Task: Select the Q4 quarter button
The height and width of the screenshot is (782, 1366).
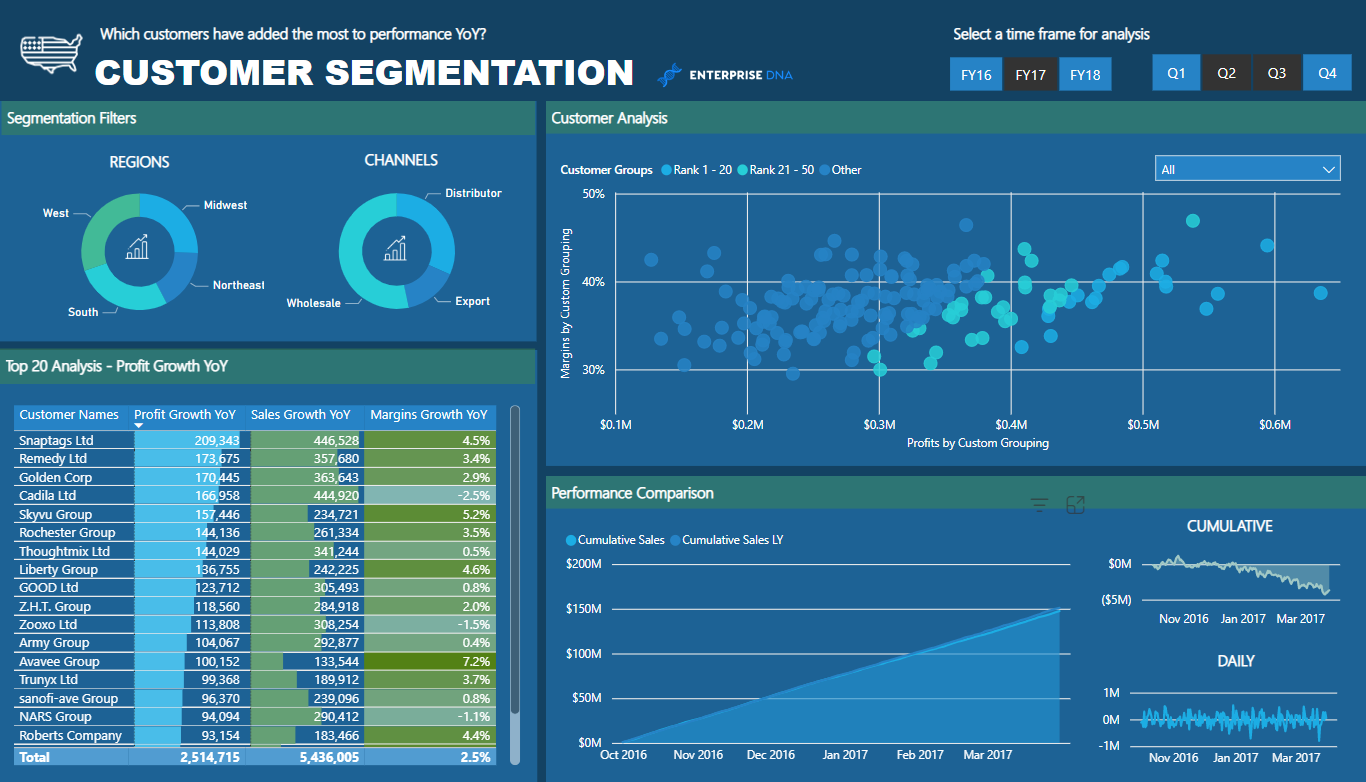Action: (x=1327, y=73)
